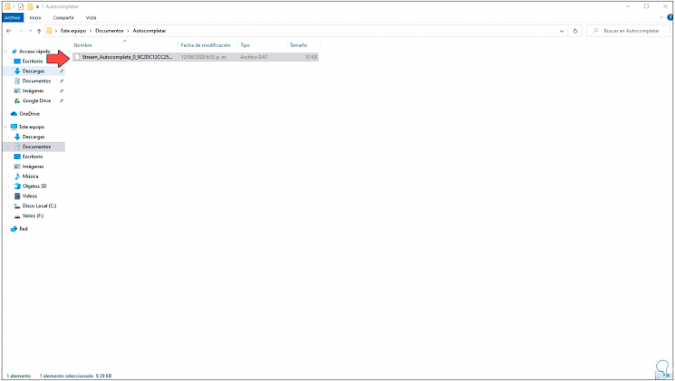Image resolution: width=675 pixels, height=381 pixels.
Task: Click the folder icon in the address bar
Action: [x=49, y=31]
